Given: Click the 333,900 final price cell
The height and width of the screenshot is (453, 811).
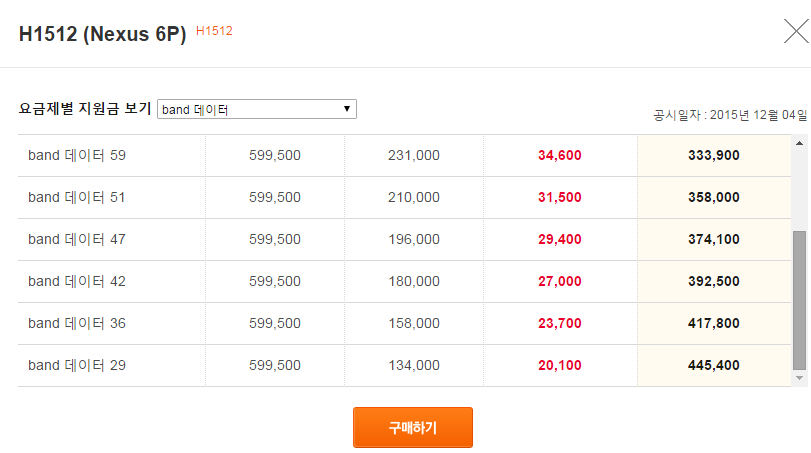Looking at the screenshot, I should [714, 155].
